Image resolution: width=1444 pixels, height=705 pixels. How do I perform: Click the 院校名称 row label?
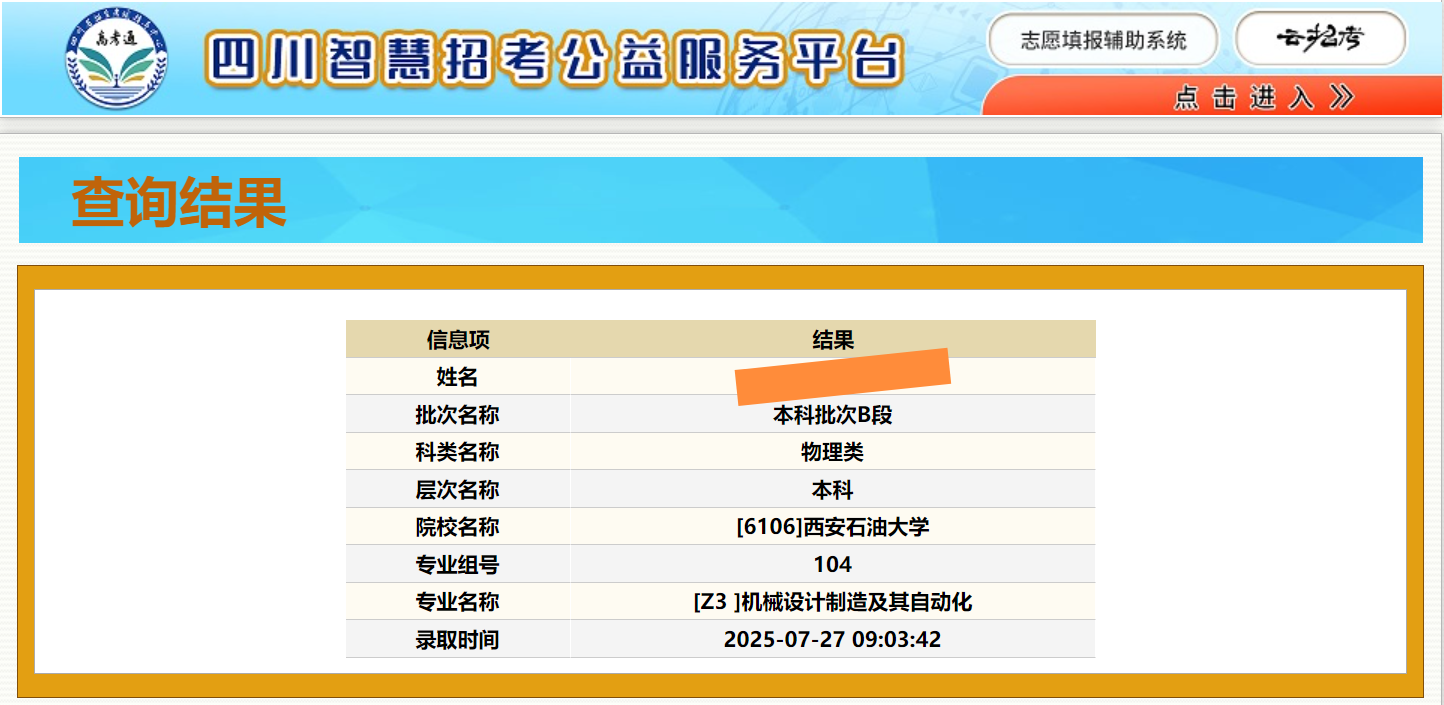[458, 527]
